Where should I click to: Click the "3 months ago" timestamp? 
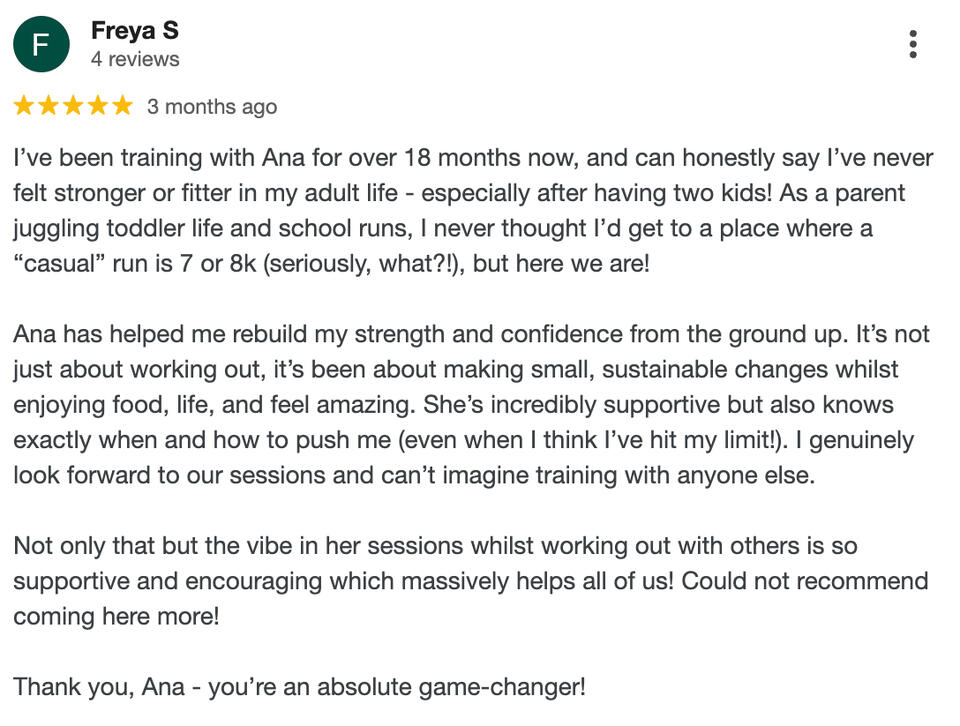click(x=212, y=107)
